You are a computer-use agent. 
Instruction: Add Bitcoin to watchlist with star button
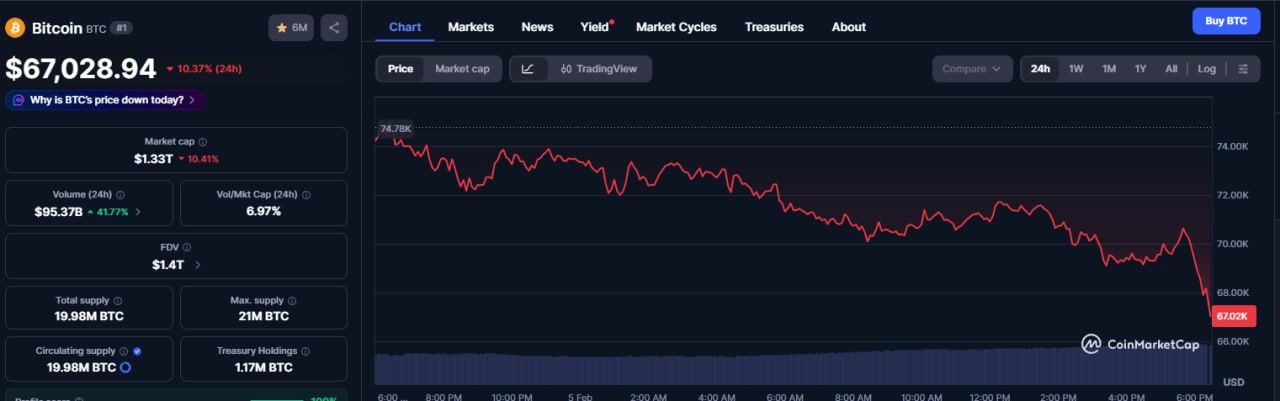coord(291,28)
